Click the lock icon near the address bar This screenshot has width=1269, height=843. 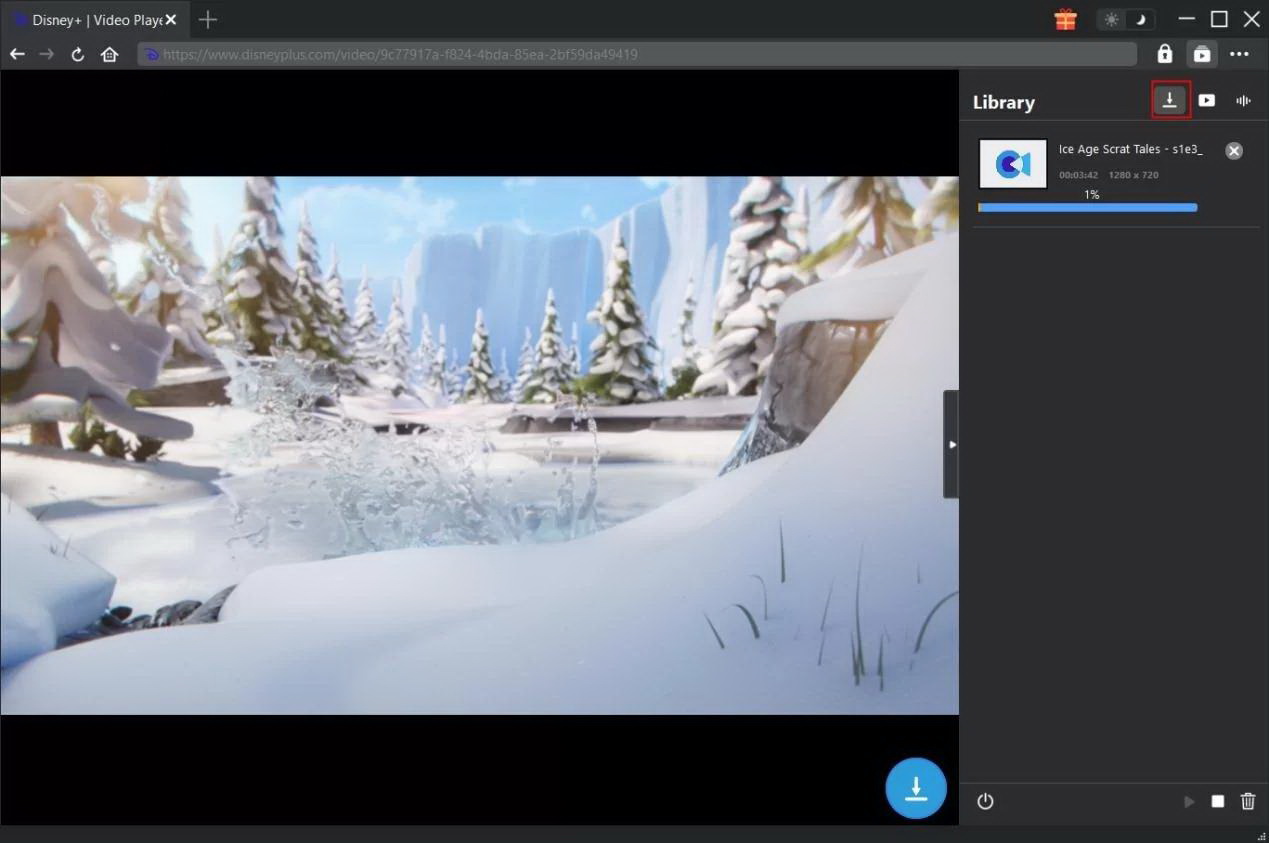(1164, 54)
